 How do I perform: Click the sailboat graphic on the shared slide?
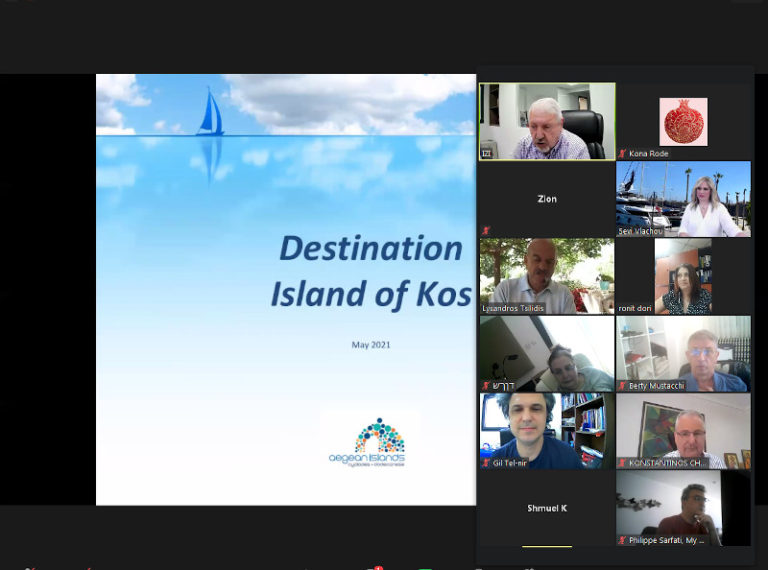click(x=210, y=113)
